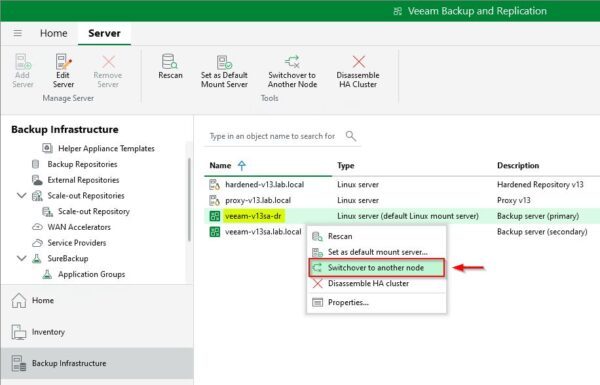
Task: Click the Add Server ribbon button
Action: (23, 71)
